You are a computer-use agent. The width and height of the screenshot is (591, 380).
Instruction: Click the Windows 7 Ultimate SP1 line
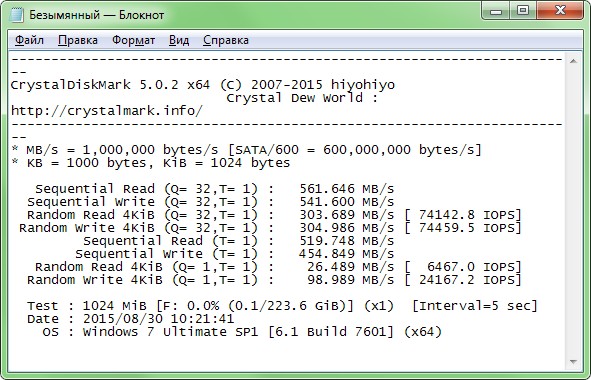point(242,332)
